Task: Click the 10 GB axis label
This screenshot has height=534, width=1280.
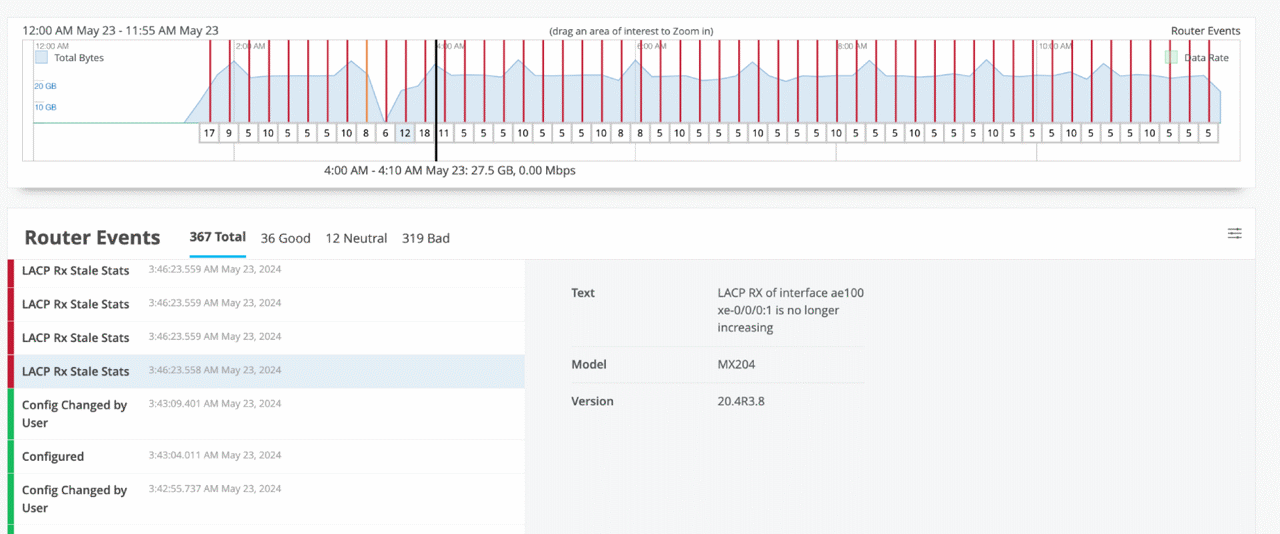Action: click(45, 107)
